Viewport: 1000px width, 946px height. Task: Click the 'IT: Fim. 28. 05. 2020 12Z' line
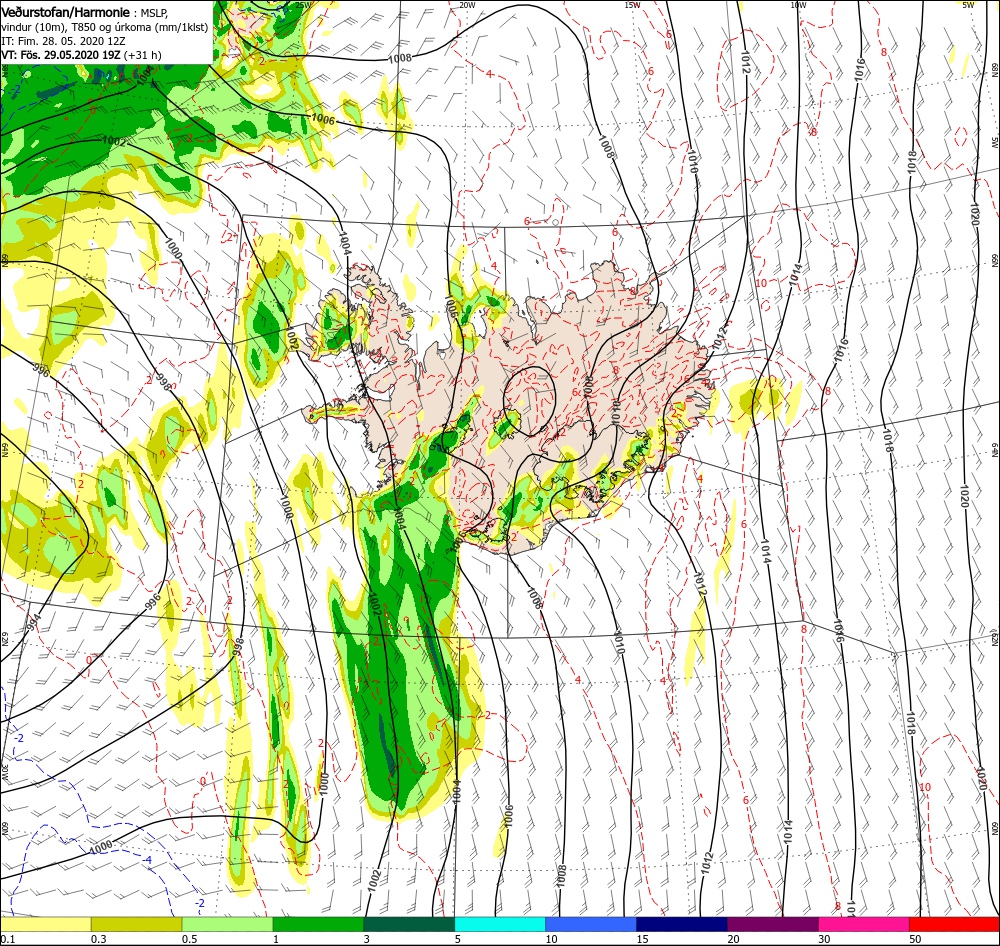63,41
